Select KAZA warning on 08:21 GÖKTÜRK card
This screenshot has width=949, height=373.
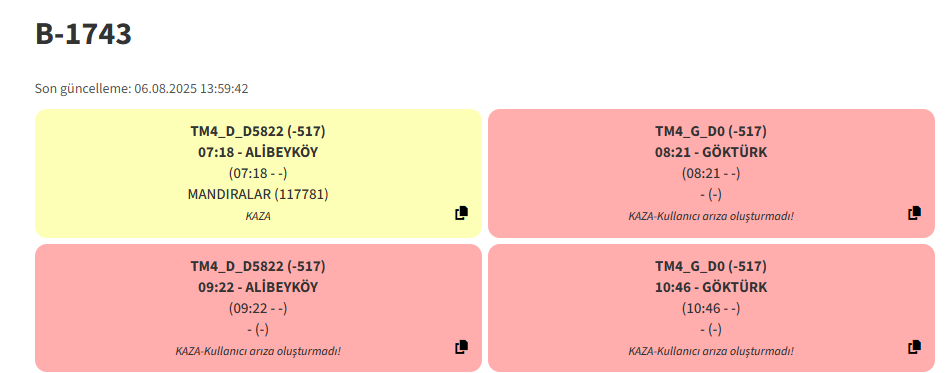[711, 216]
